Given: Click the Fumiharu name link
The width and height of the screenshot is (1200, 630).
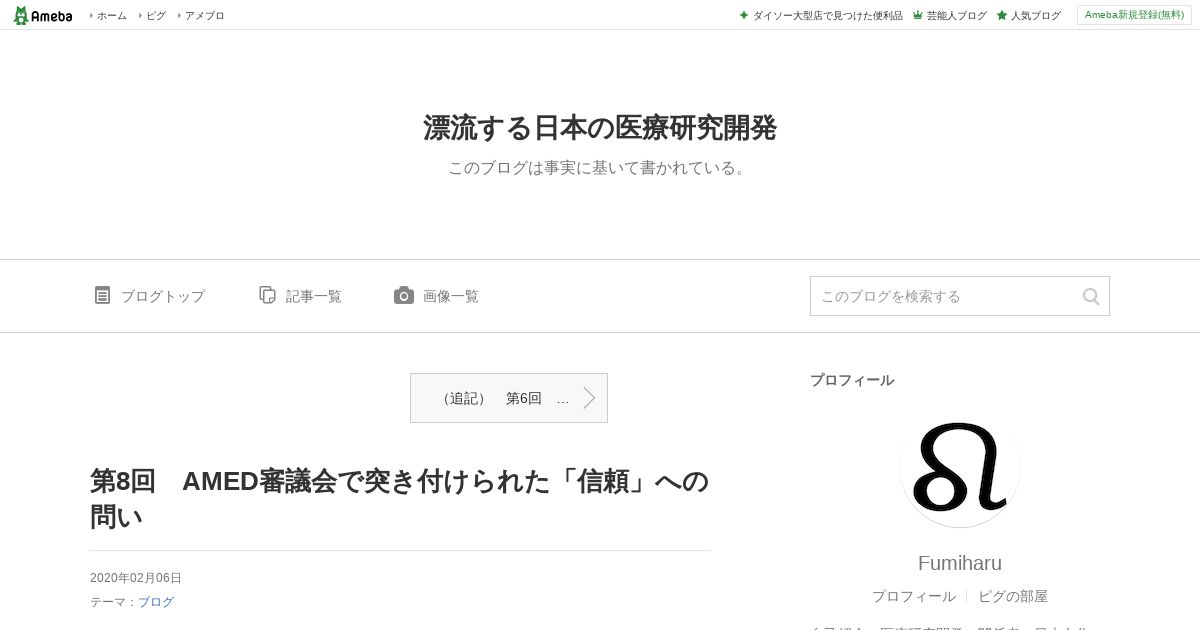Looking at the screenshot, I should coord(960,563).
